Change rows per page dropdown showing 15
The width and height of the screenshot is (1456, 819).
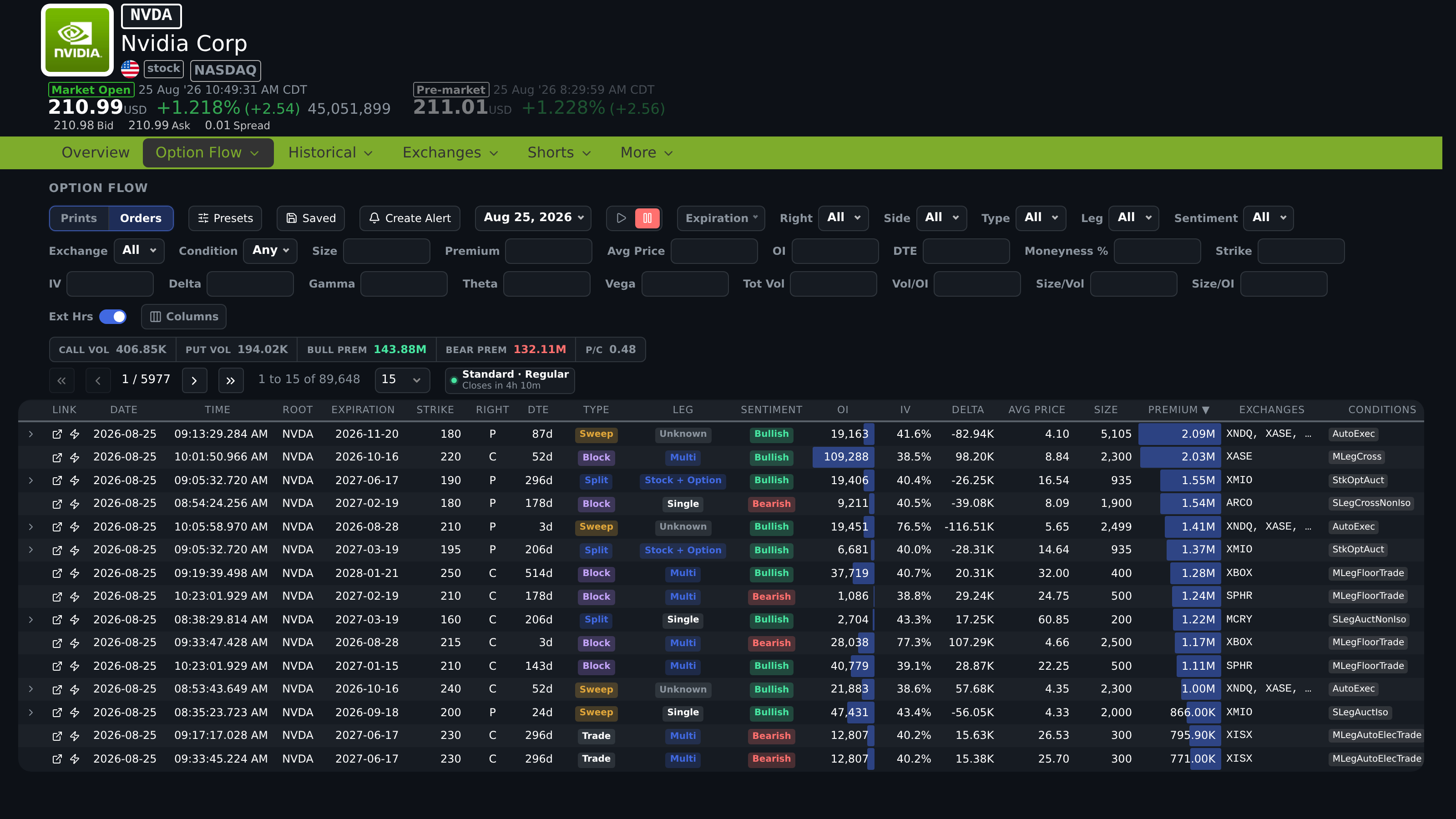click(x=402, y=380)
